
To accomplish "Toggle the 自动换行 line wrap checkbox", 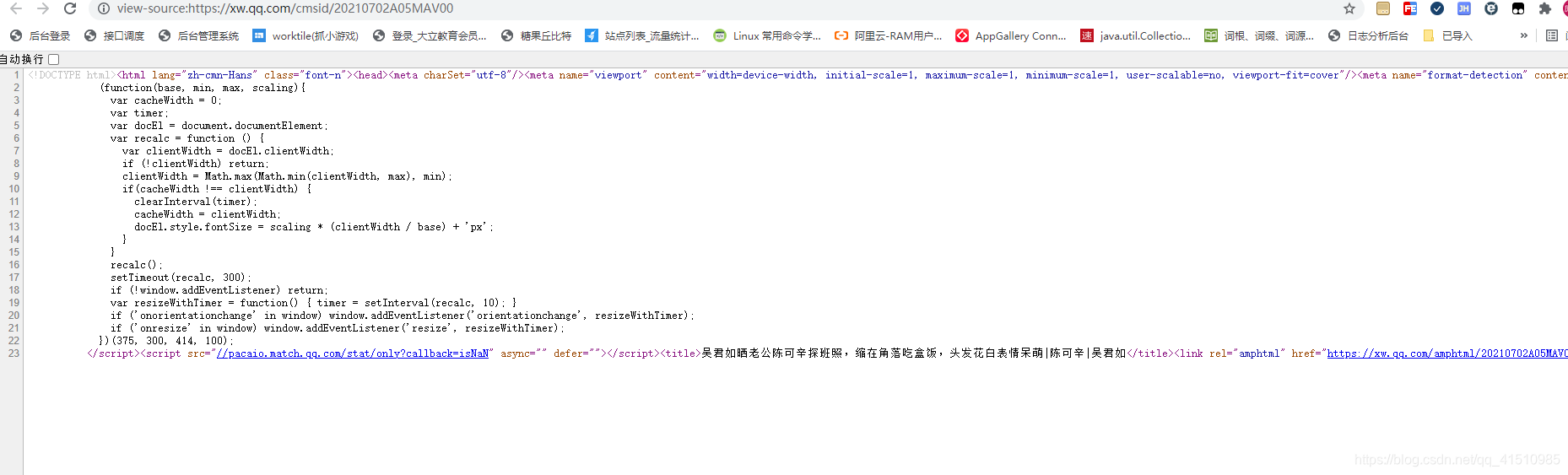I will pyautogui.click(x=54, y=59).
